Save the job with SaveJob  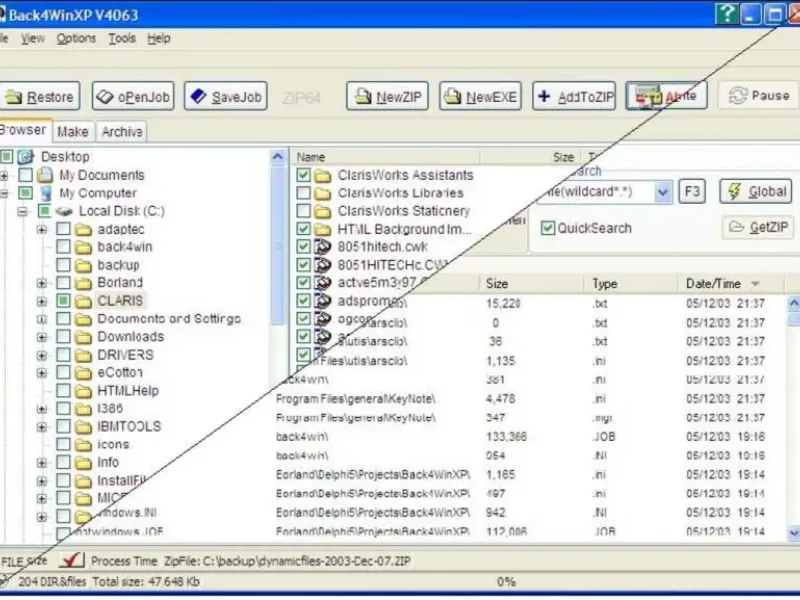(226, 96)
